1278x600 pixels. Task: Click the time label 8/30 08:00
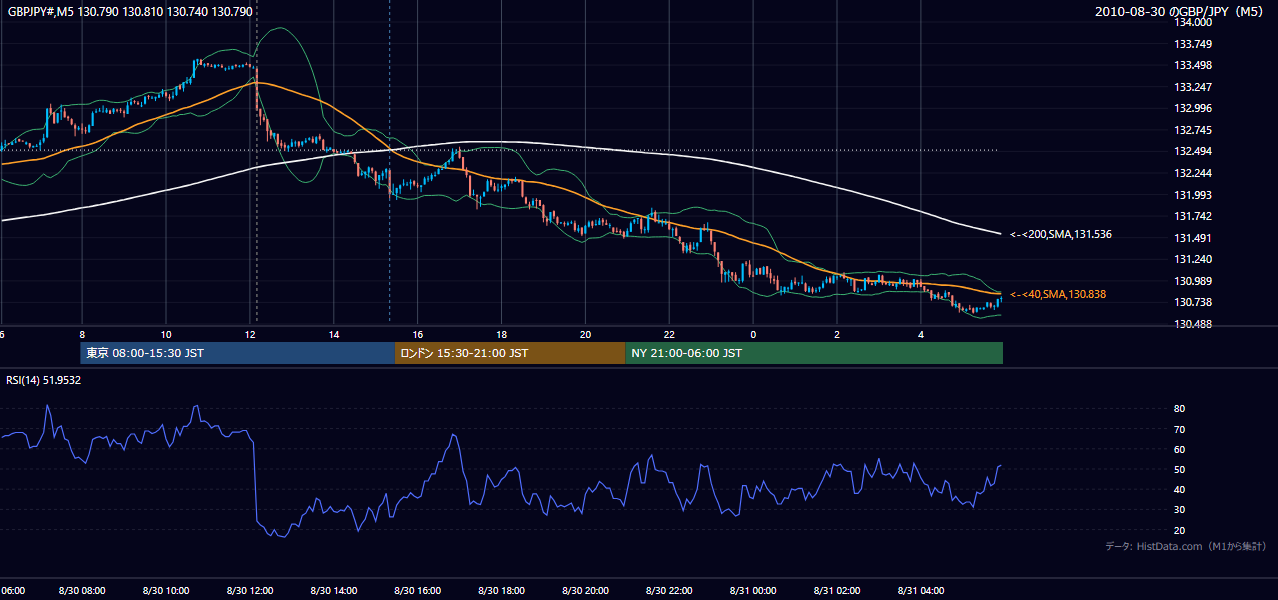point(82,590)
